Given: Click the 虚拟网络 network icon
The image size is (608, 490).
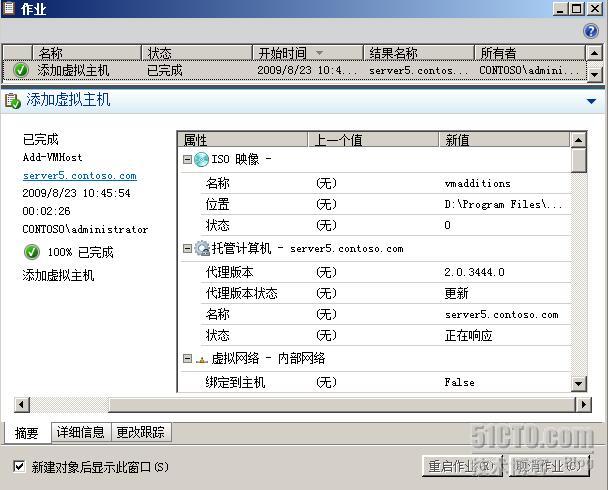Looking at the screenshot, I should [x=202, y=360].
